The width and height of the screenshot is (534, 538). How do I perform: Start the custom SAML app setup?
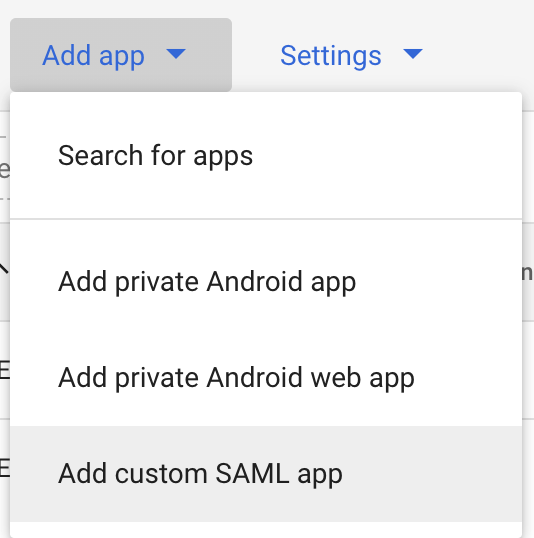pos(266,474)
